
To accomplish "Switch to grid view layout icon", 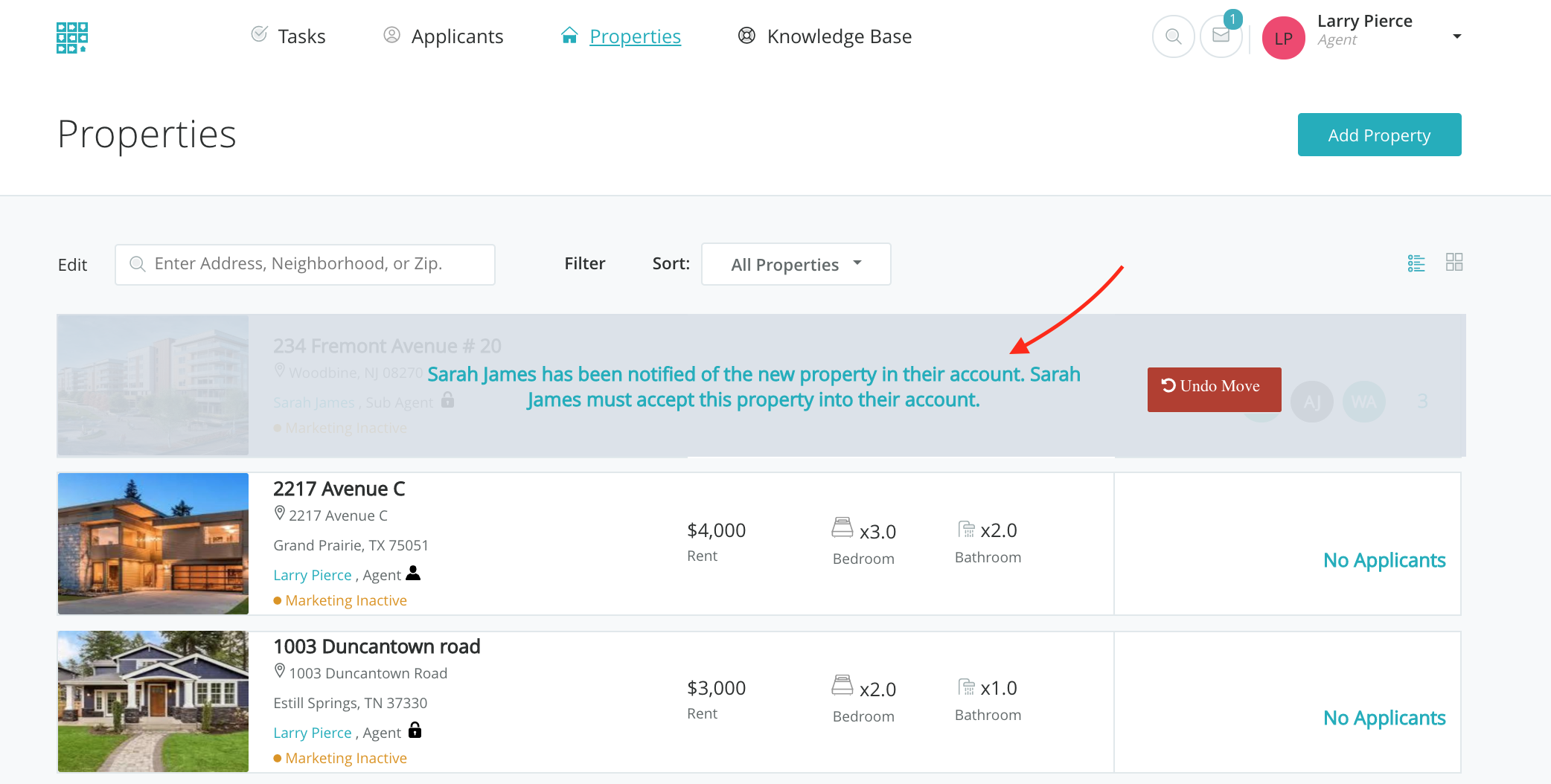I will pyautogui.click(x=1454, y=262).
